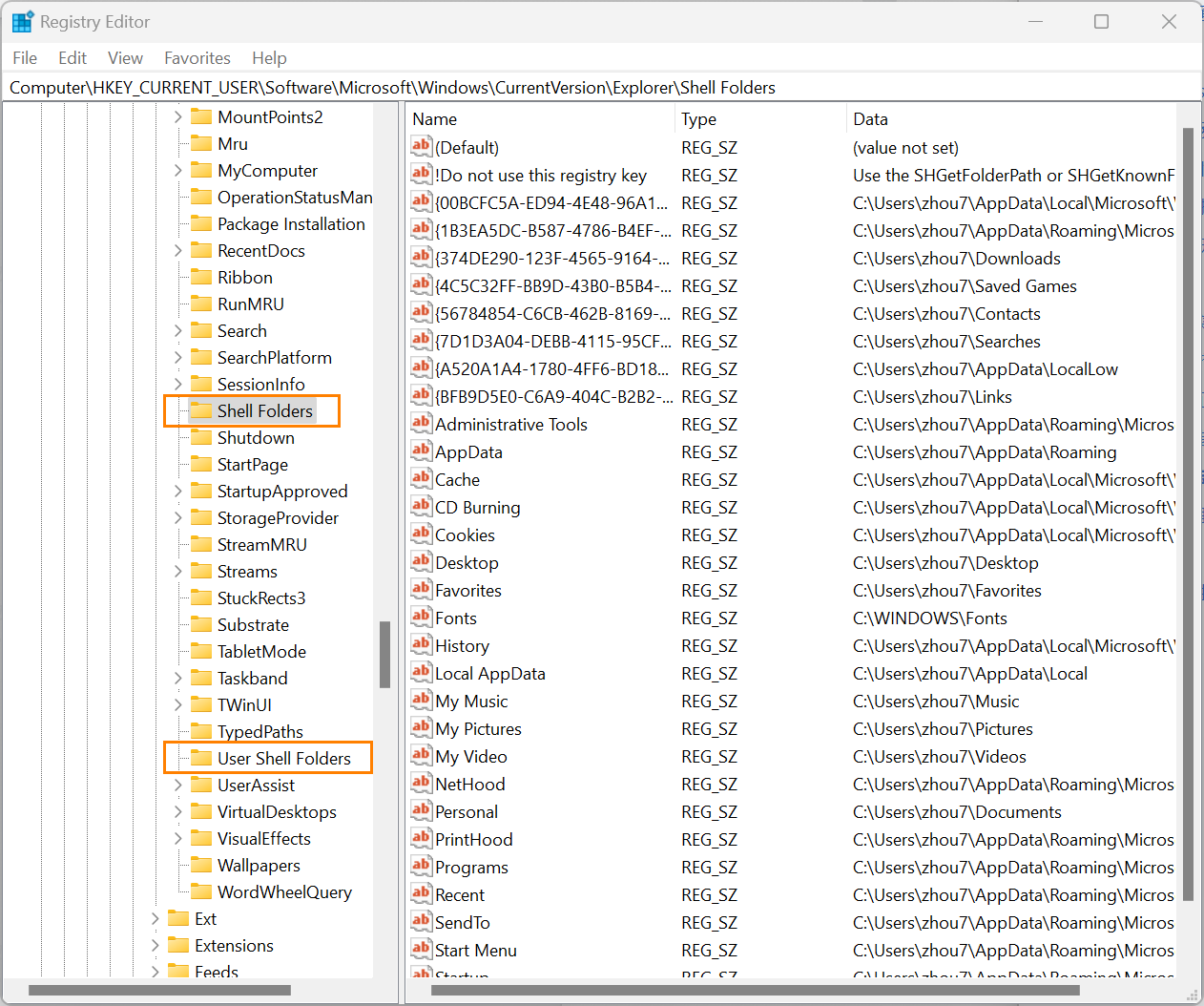Click the string icon beside Favorites value
The width and height of the screenshot is (1204, 1006).
(x=422, y=589)
